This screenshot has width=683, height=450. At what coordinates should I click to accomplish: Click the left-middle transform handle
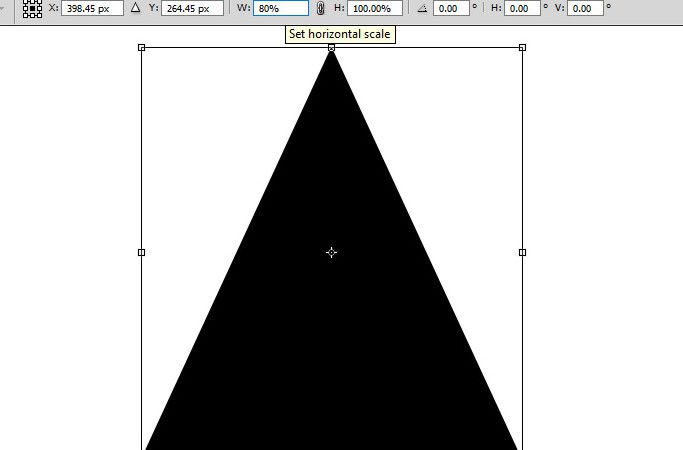point(141,252)
